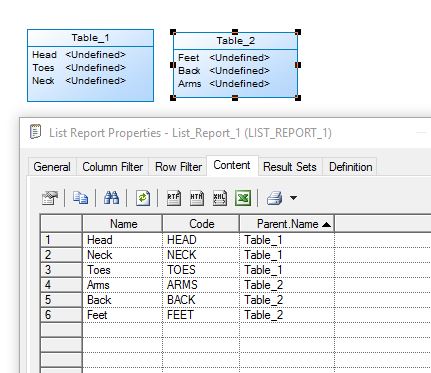Click Table_1 parent cell in Head row
Screen dimensions: 431x373
[287, 240]
